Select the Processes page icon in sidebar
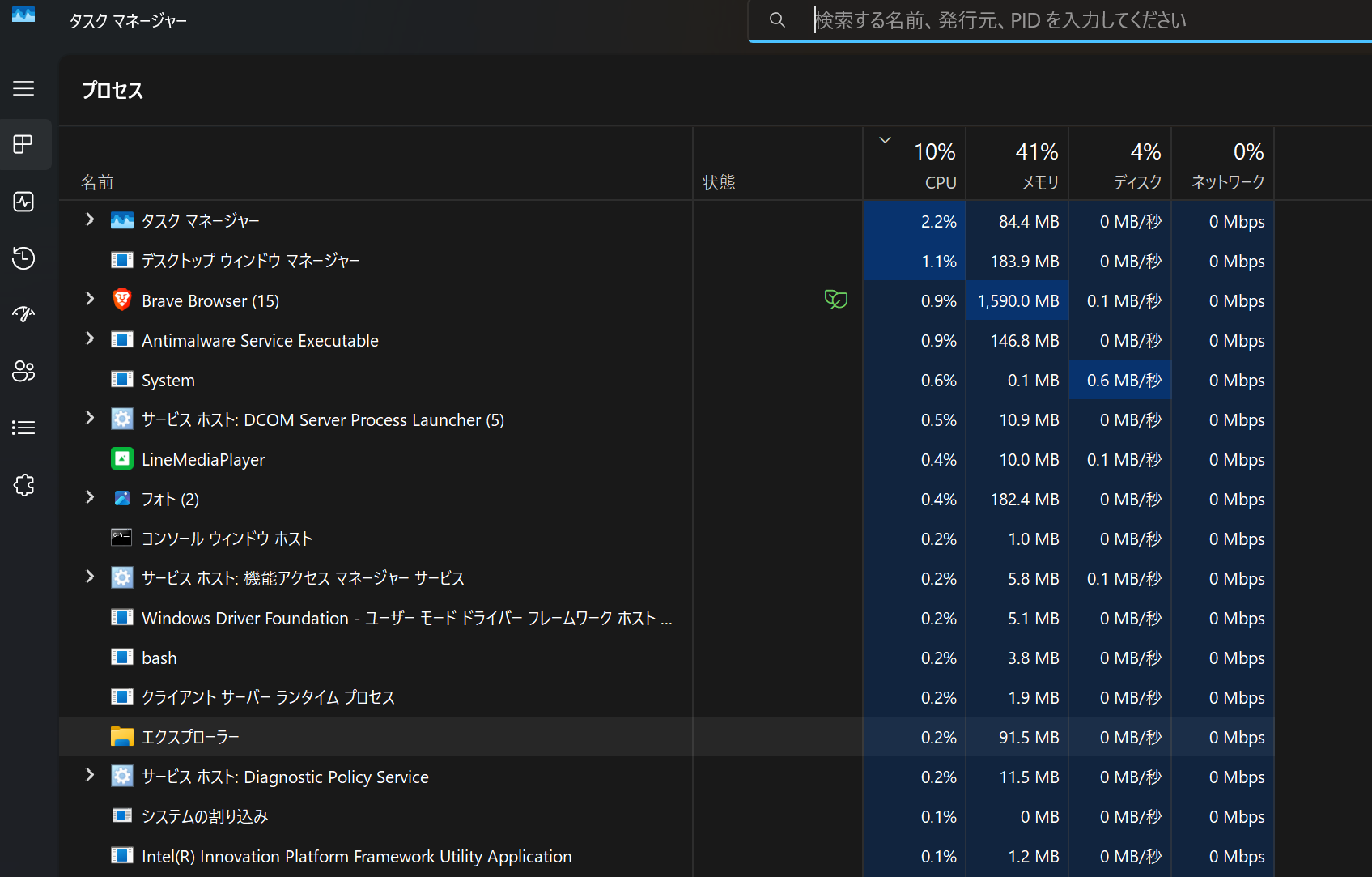The width and height of the screenshot is (1372, 877). coord(23,145)
